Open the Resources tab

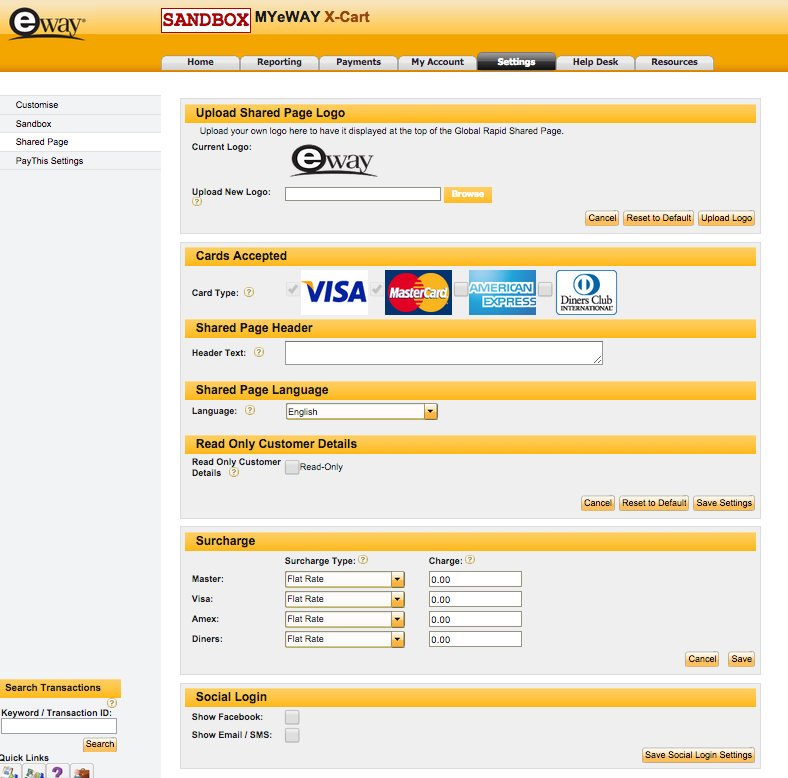[x=674, y=62]
